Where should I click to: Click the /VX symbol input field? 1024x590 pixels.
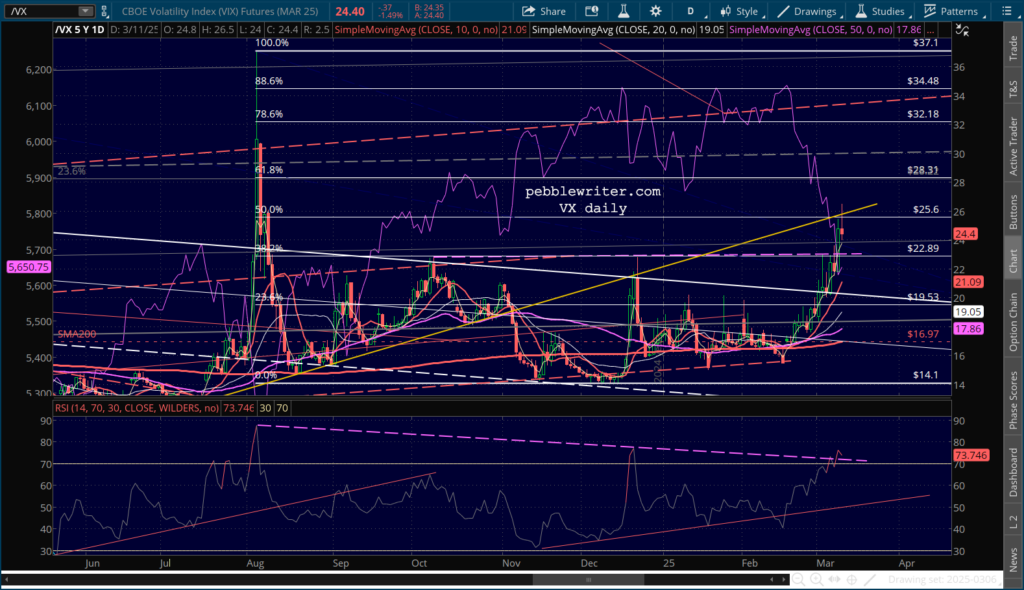pos(38,11)
